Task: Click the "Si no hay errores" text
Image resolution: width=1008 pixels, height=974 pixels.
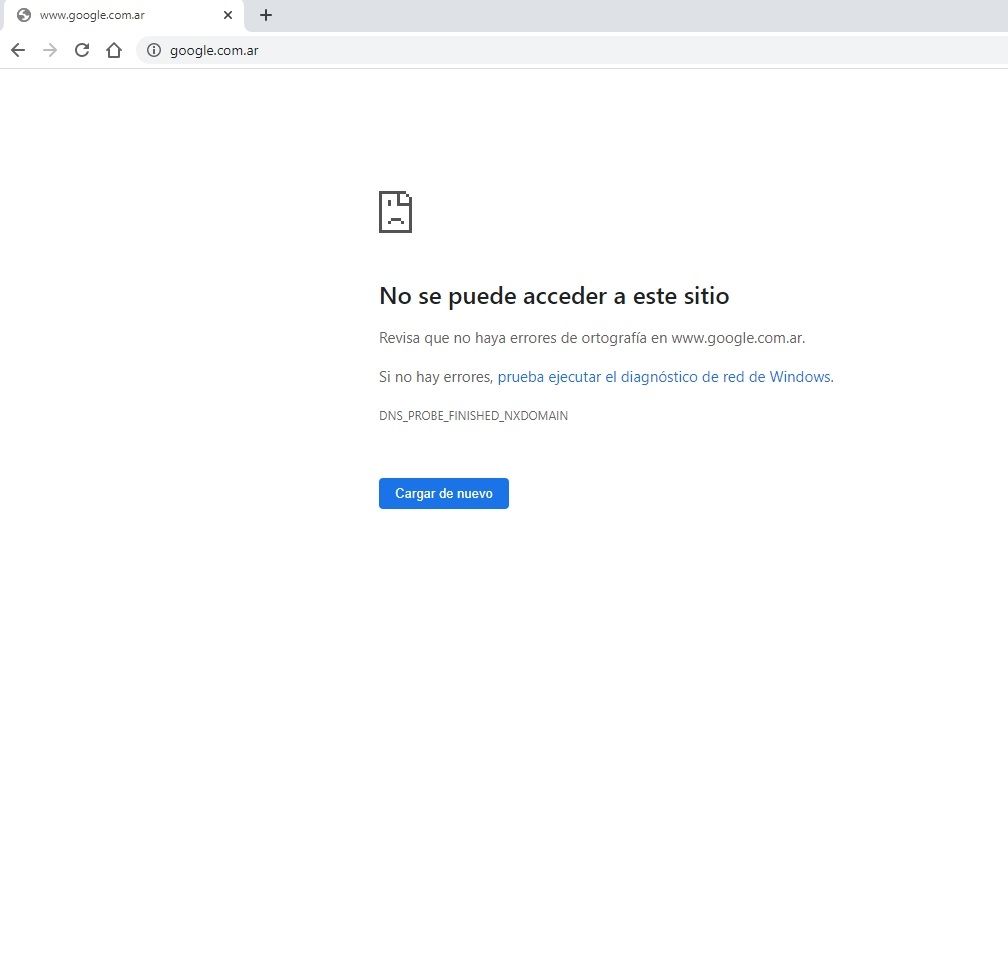Action: click(x=436, y=377)
